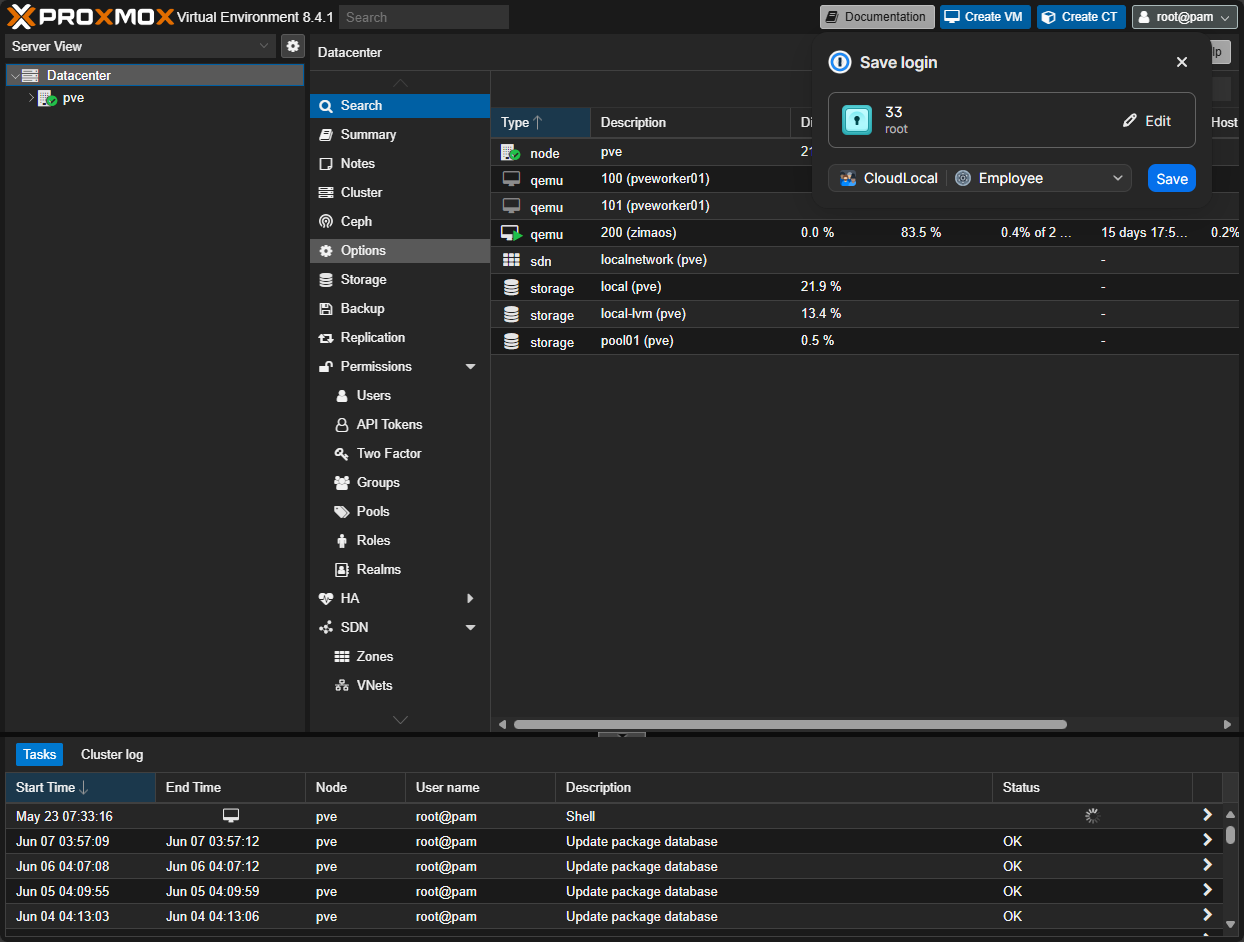Open Pools under Permissions
The image size is (1244, 942).
pos(400,511)
